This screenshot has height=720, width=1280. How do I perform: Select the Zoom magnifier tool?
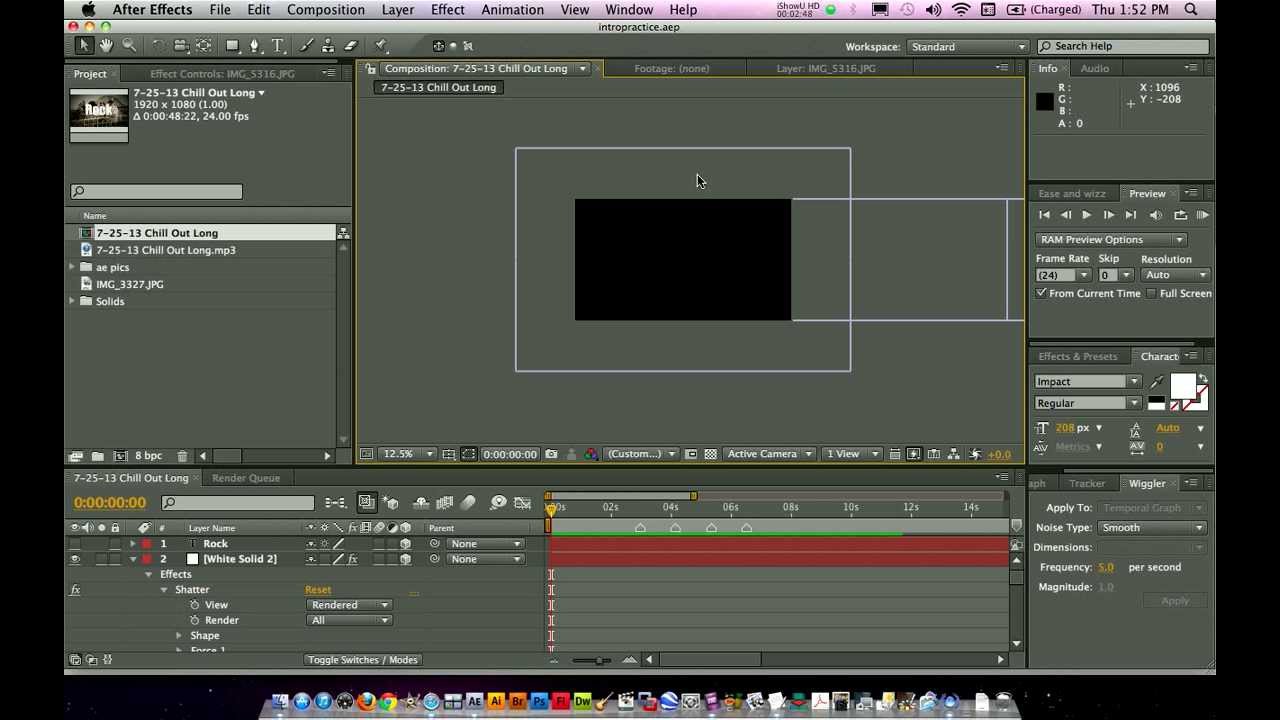pyautogui.click(x=129, y=46)
